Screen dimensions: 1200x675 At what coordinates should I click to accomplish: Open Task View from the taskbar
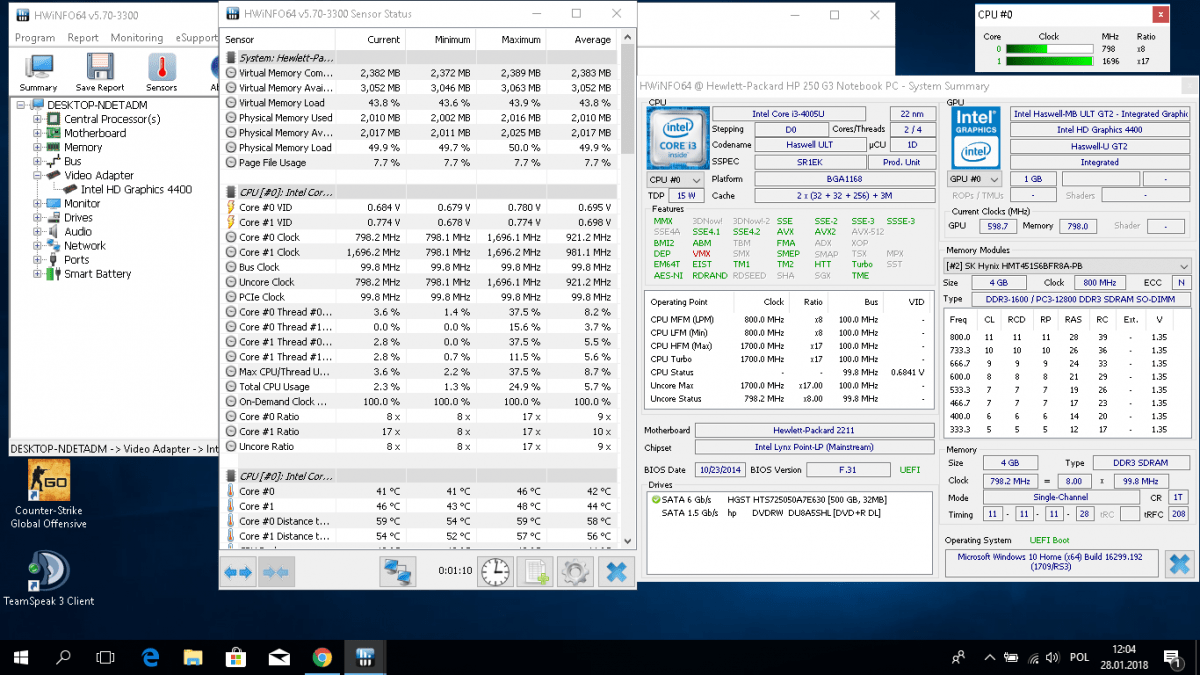pos(105,657)
